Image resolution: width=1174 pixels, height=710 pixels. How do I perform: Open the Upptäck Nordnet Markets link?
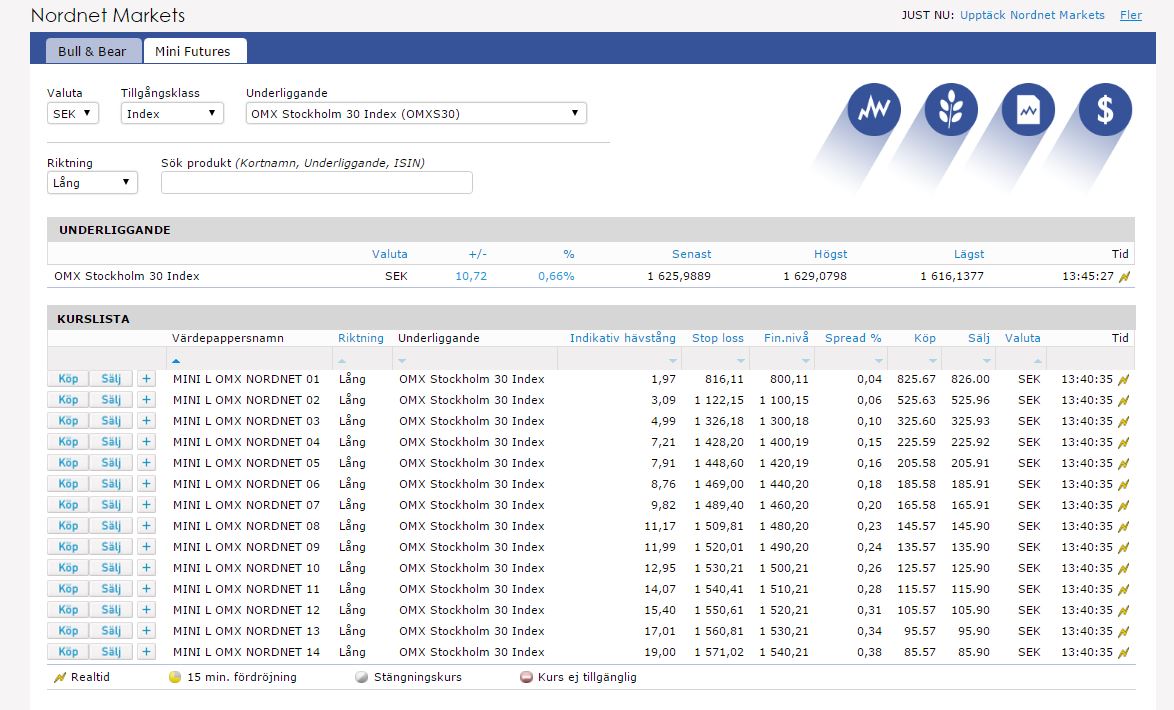1032,15
